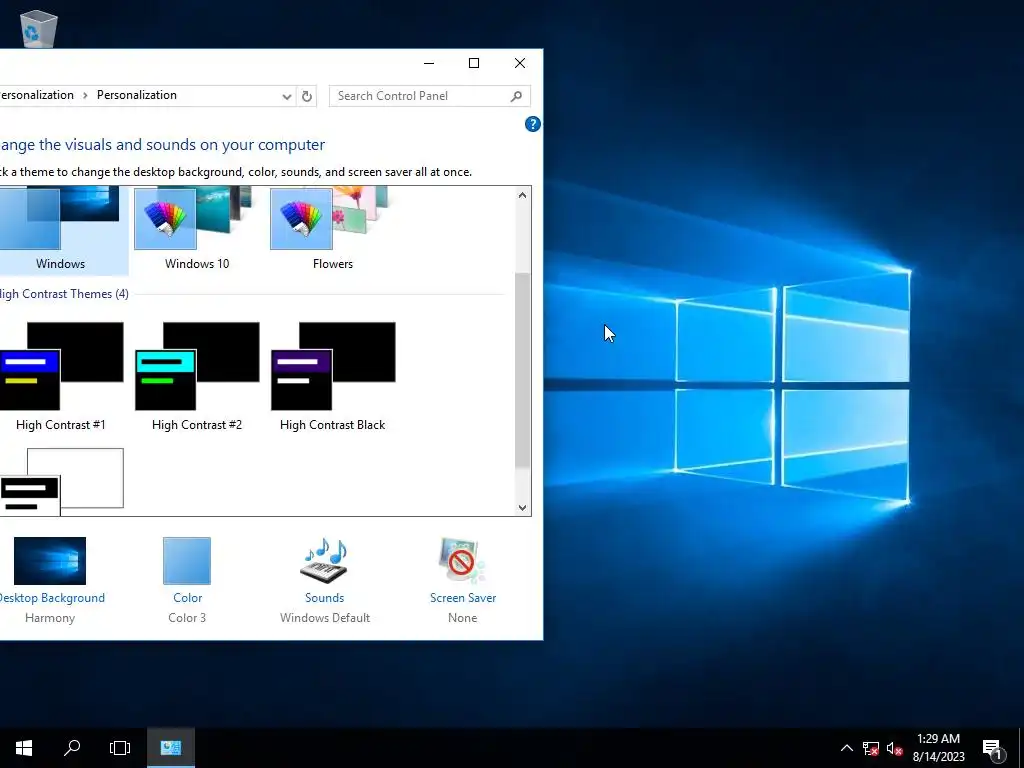Click the Color link label
The width and height of the screenshot is (1024, 768).
point(187,598)
